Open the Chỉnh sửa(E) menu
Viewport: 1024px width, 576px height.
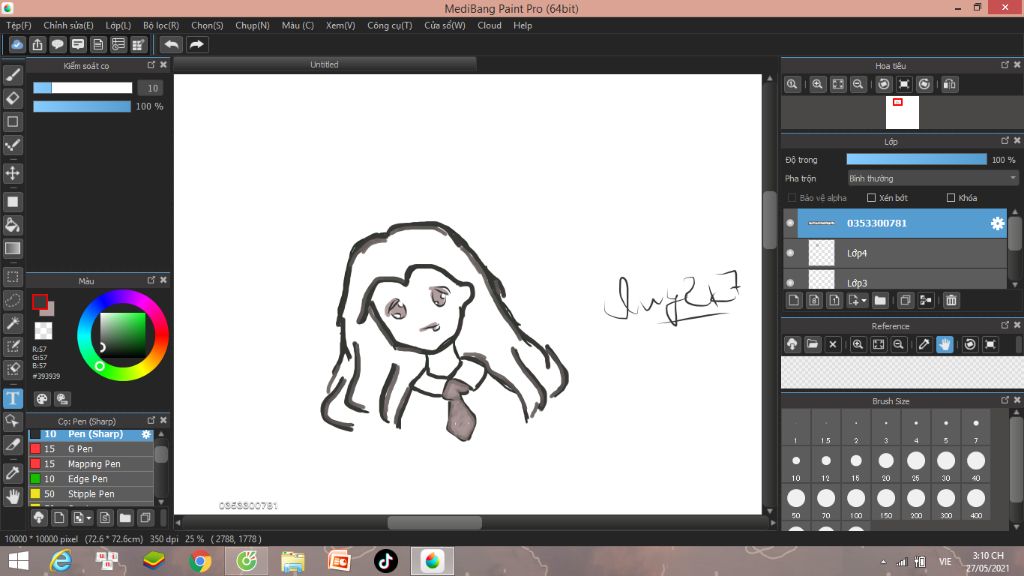click(69, 25)
